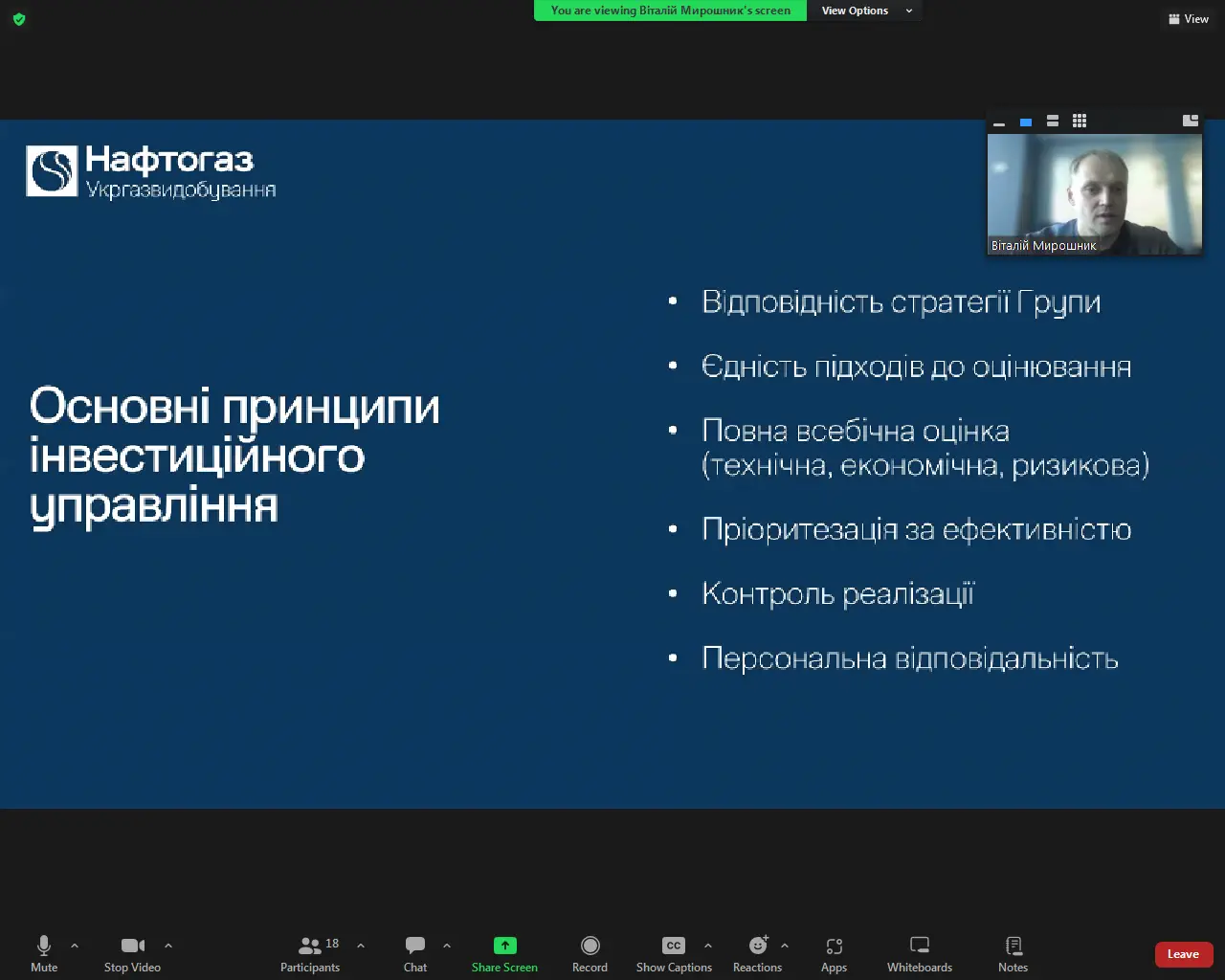
Task: Click the green encryption shield icon
Action: [19, 19]
